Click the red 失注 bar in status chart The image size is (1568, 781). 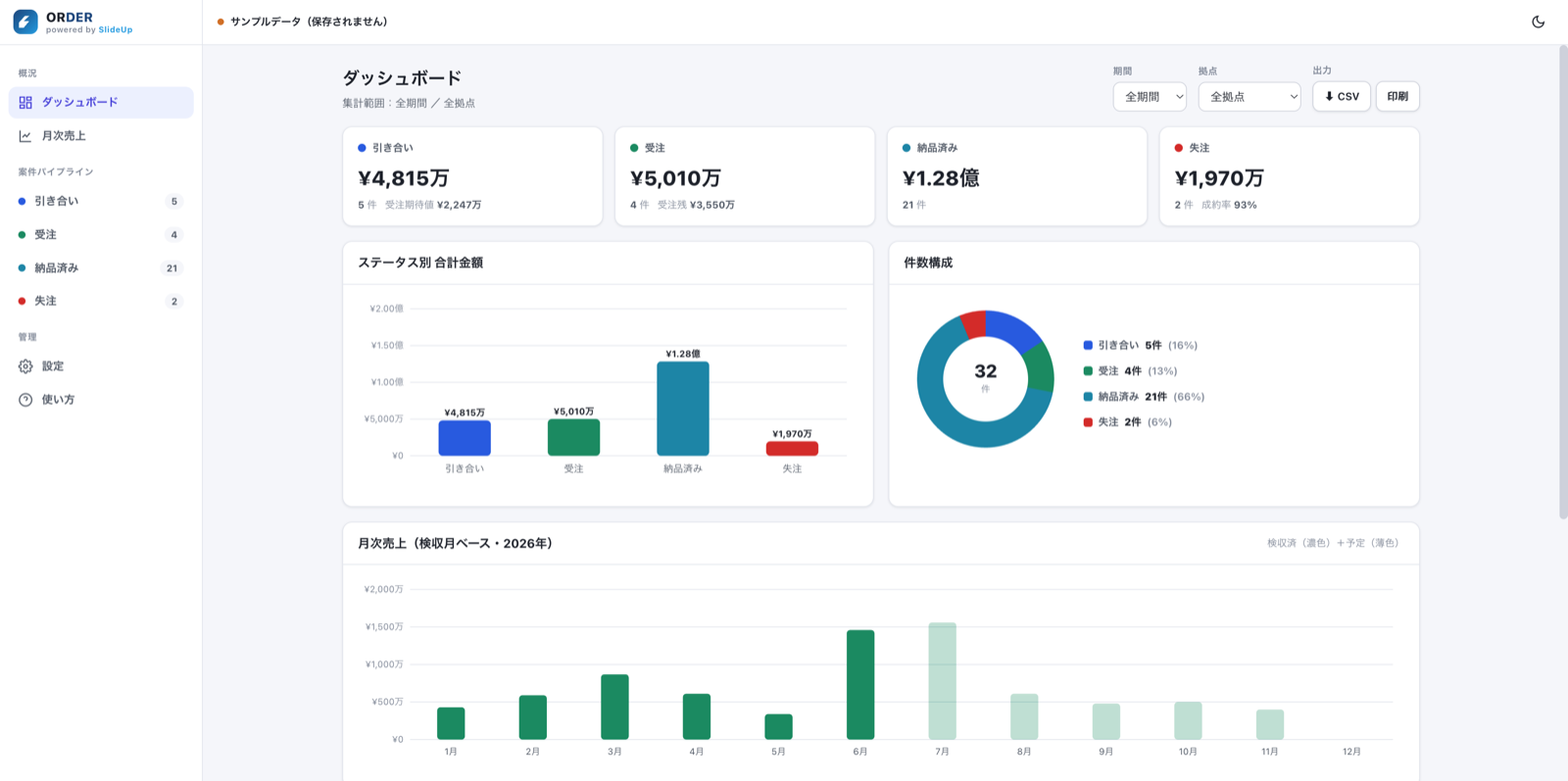click(x=792, y=449)
